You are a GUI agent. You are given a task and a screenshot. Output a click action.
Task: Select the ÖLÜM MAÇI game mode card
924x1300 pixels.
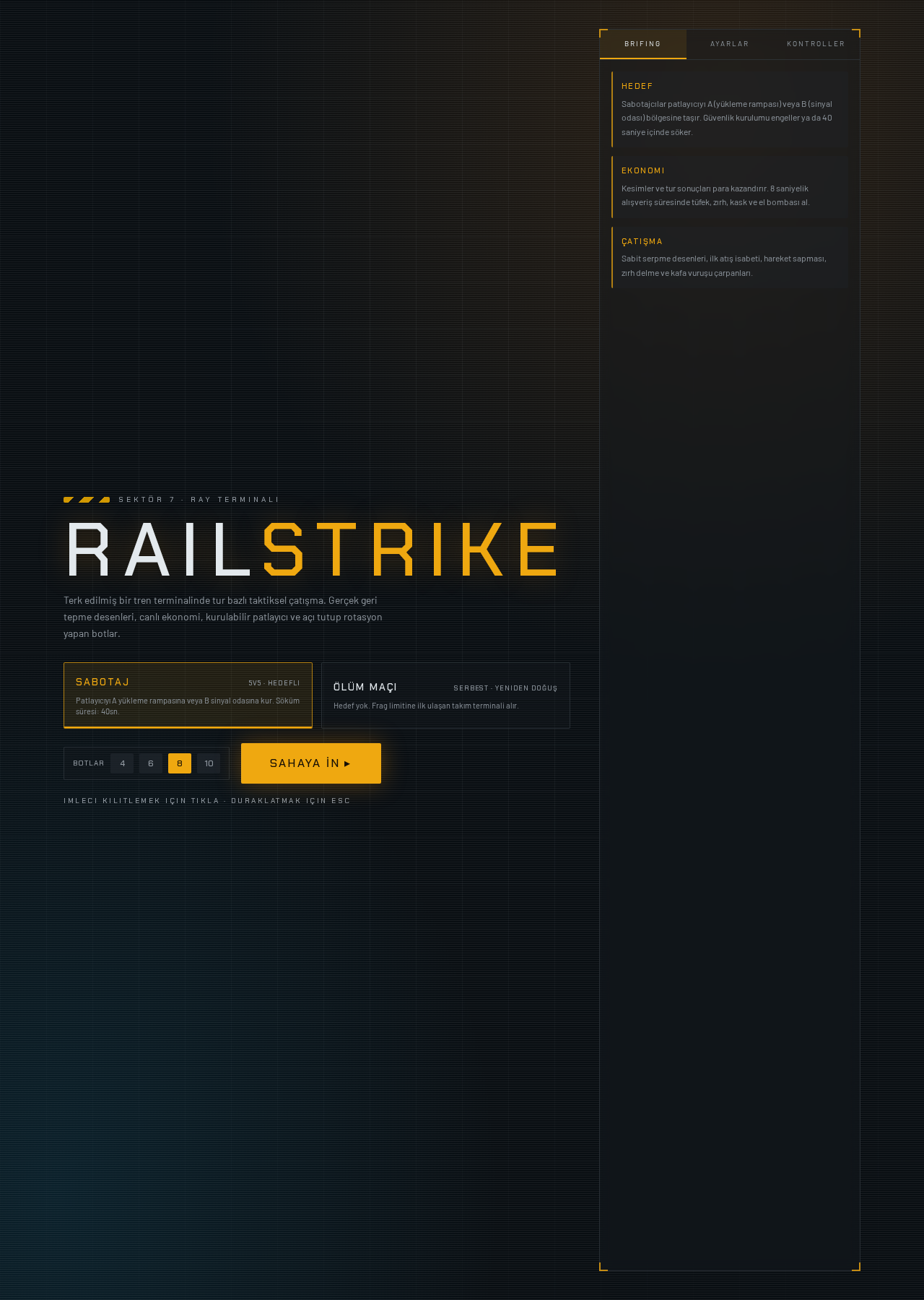[445, 695]
